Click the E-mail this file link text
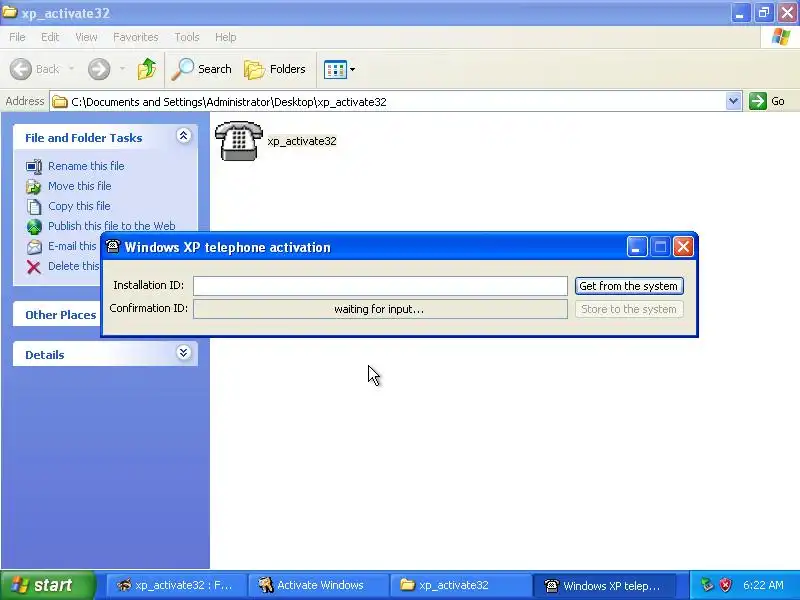 pyautogui.click(x=72, y=246)
